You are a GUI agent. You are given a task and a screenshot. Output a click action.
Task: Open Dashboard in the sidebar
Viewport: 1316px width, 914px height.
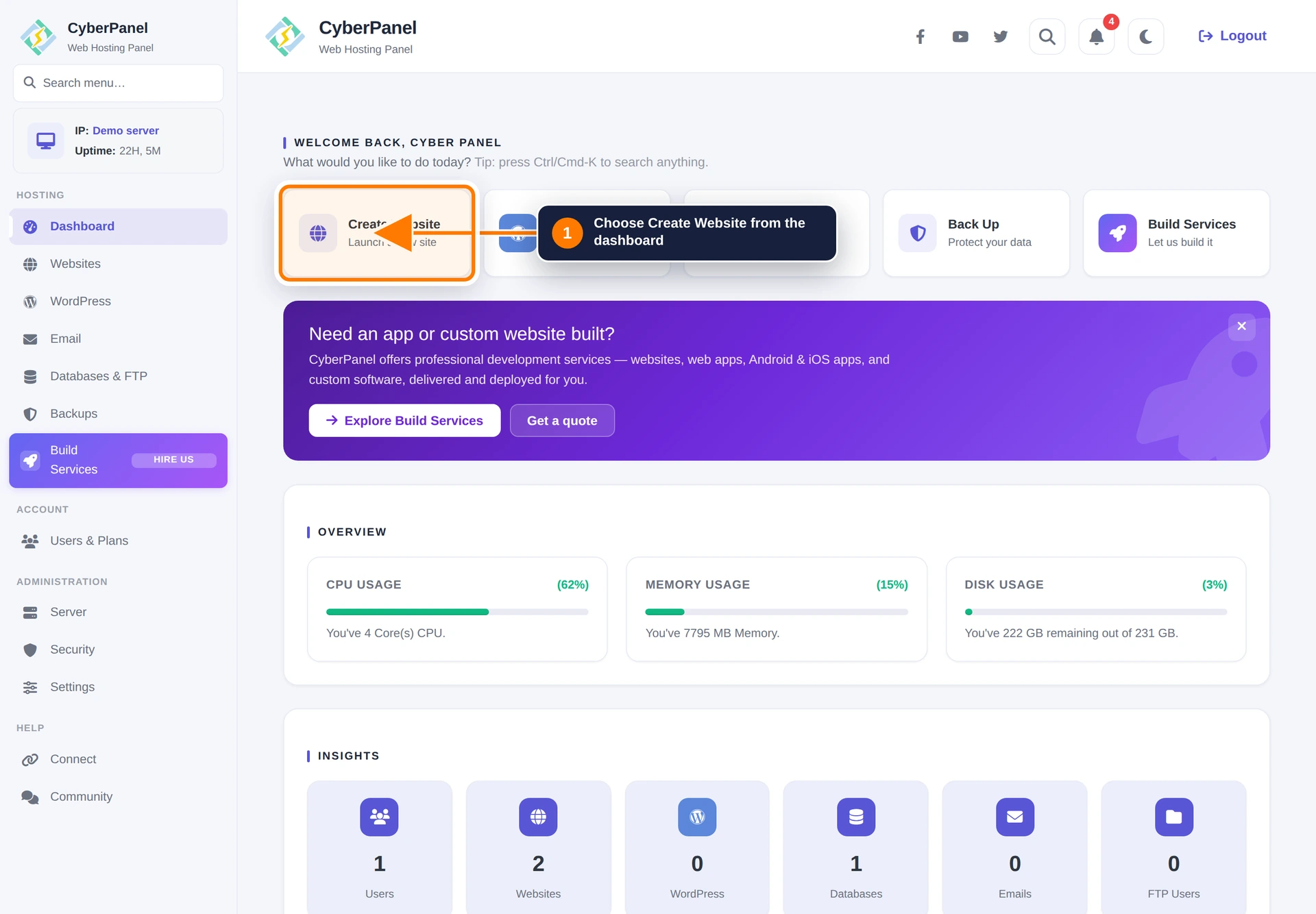(118, 226)
